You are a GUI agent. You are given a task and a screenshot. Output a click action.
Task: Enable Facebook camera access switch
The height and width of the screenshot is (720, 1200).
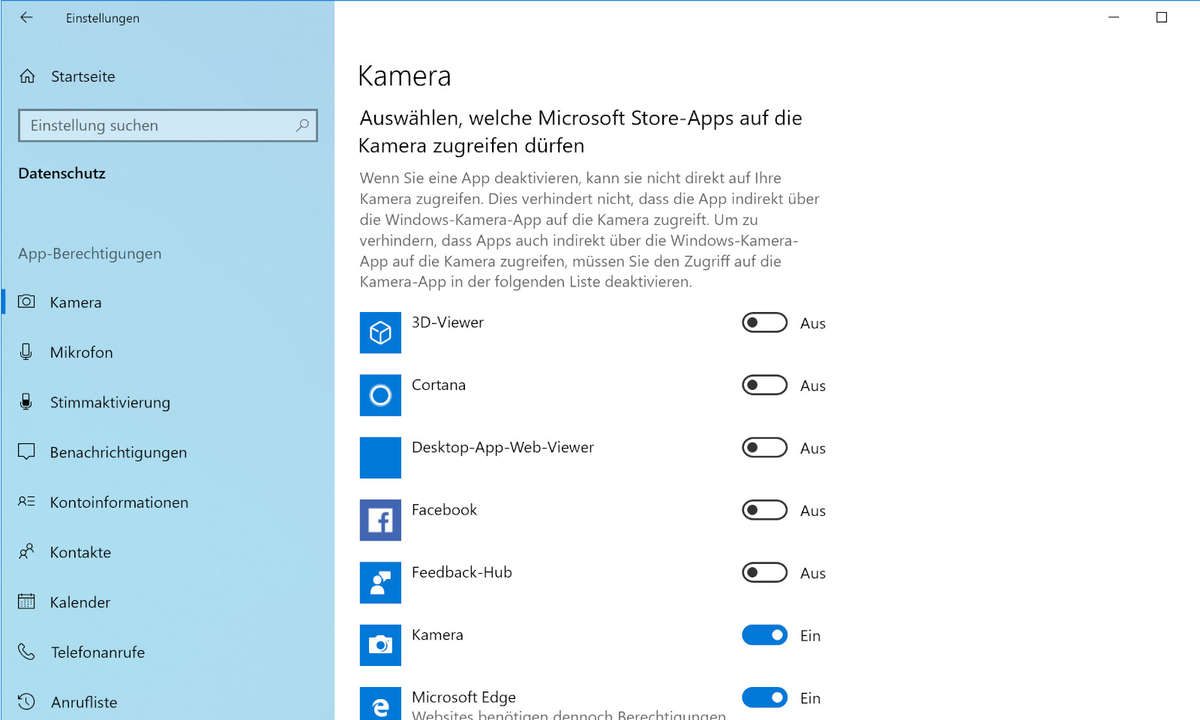click(x=765, y=510)
